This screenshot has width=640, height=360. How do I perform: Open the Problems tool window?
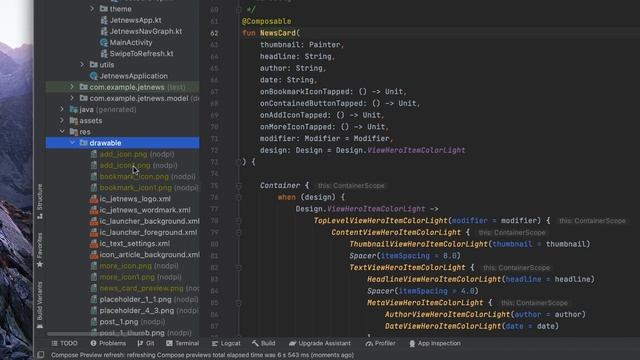pos(108,343)
